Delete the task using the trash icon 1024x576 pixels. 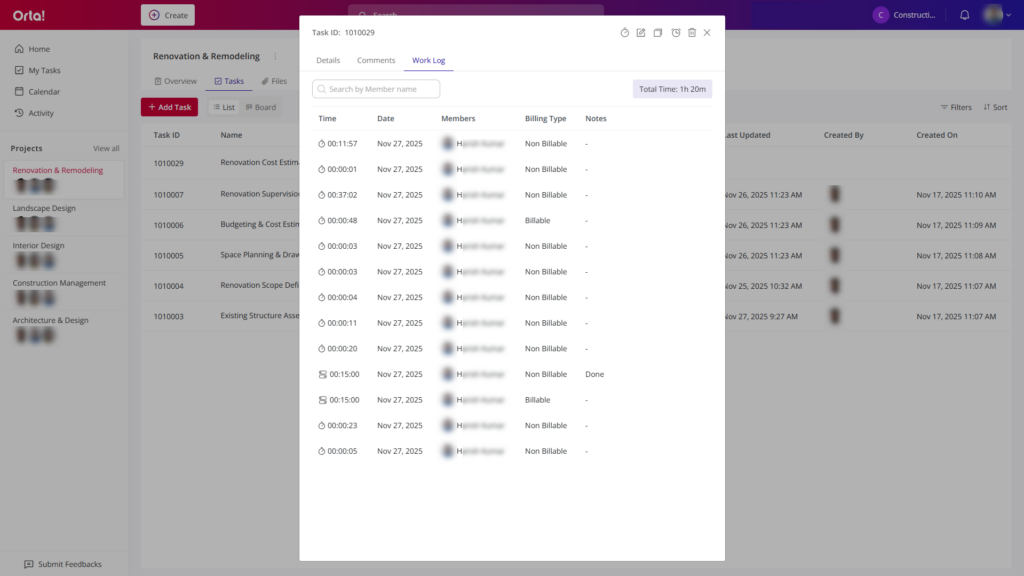click(x=691, y=33)
